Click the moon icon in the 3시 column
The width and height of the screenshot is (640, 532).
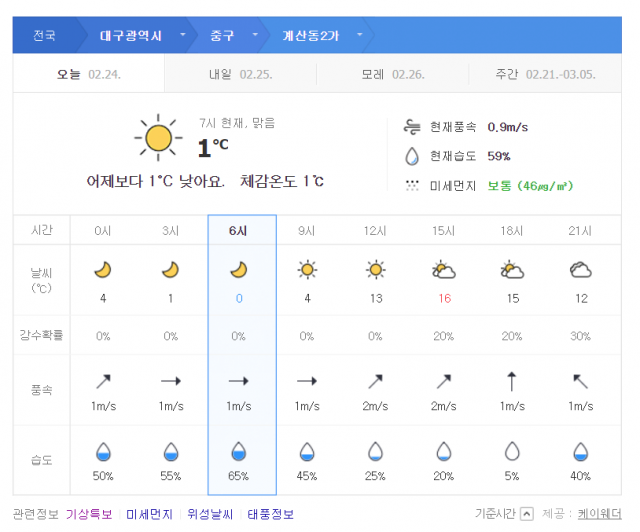pyautogui.click(x=171, y=270)
